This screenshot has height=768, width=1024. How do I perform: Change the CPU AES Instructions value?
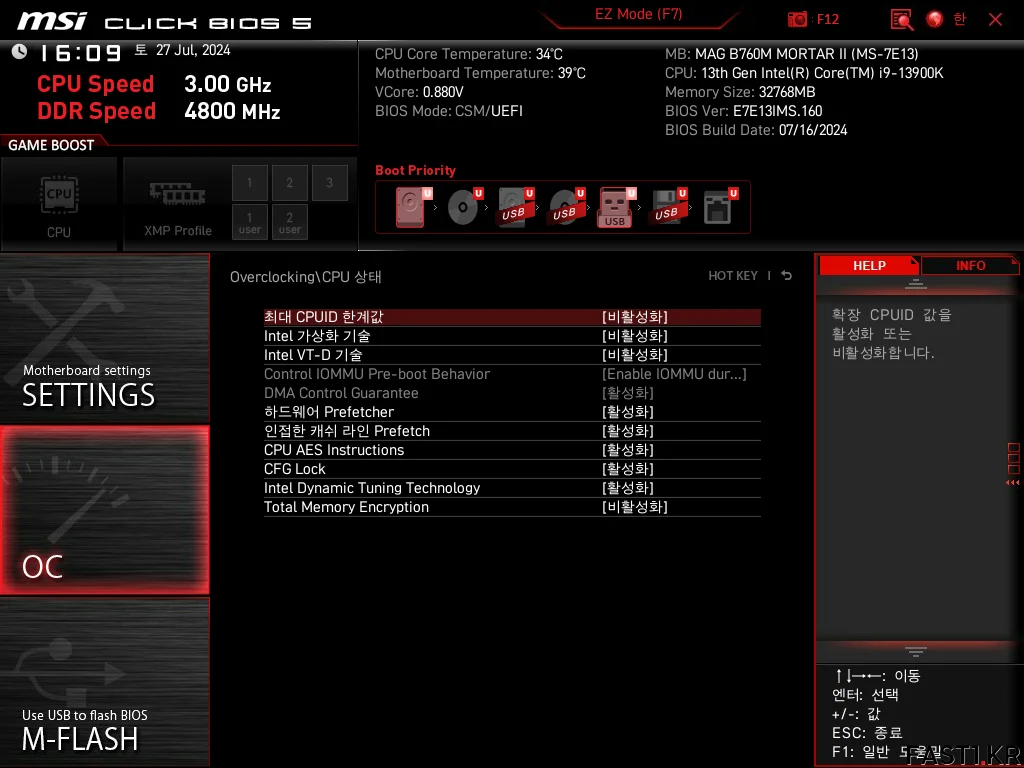point(628,450)
